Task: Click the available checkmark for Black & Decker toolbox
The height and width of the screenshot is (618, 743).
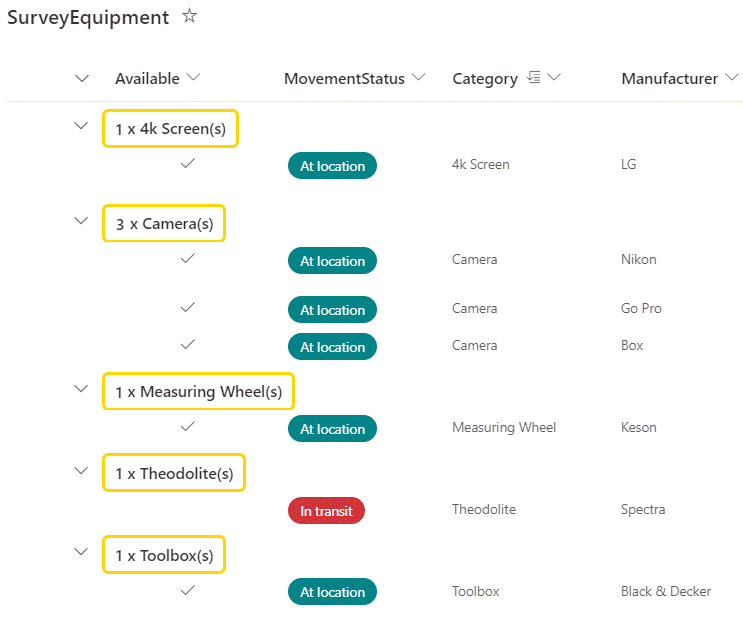Action: pos(187,590)
